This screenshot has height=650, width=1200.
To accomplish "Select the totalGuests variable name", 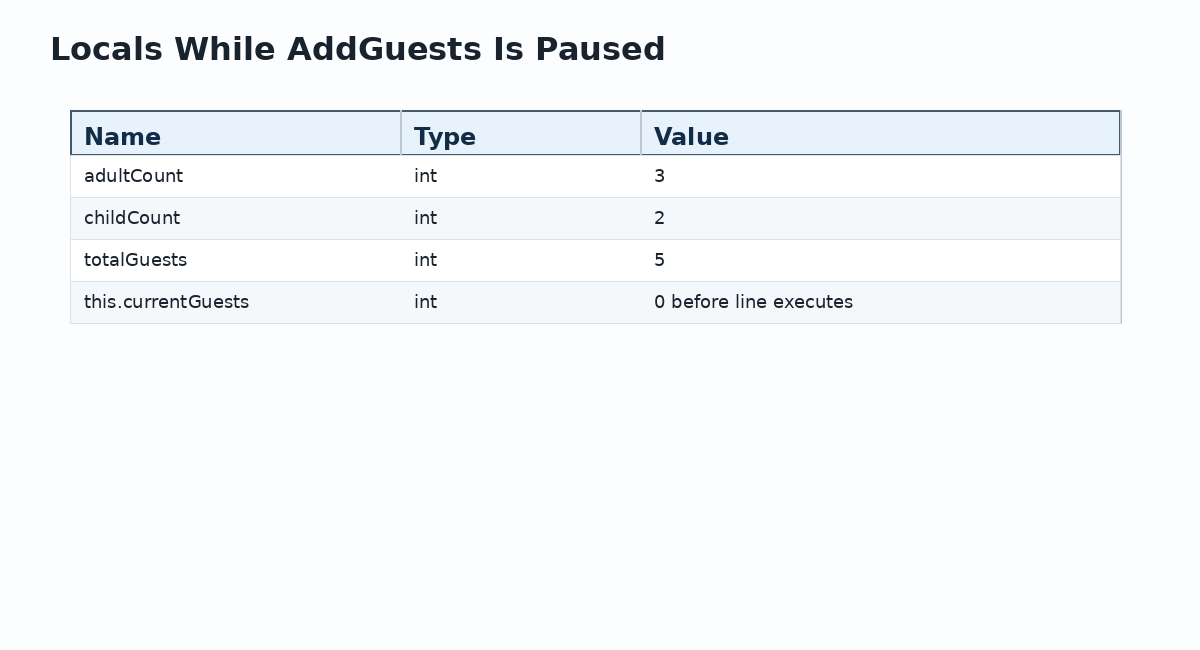I will pyautogui.click(x=135, y=260).
